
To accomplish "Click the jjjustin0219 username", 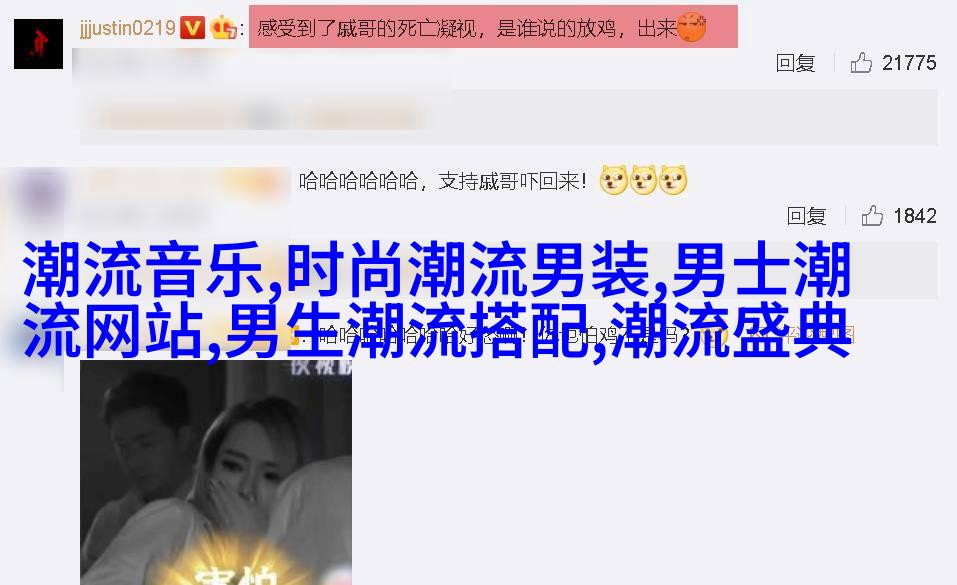I will 128,28.
